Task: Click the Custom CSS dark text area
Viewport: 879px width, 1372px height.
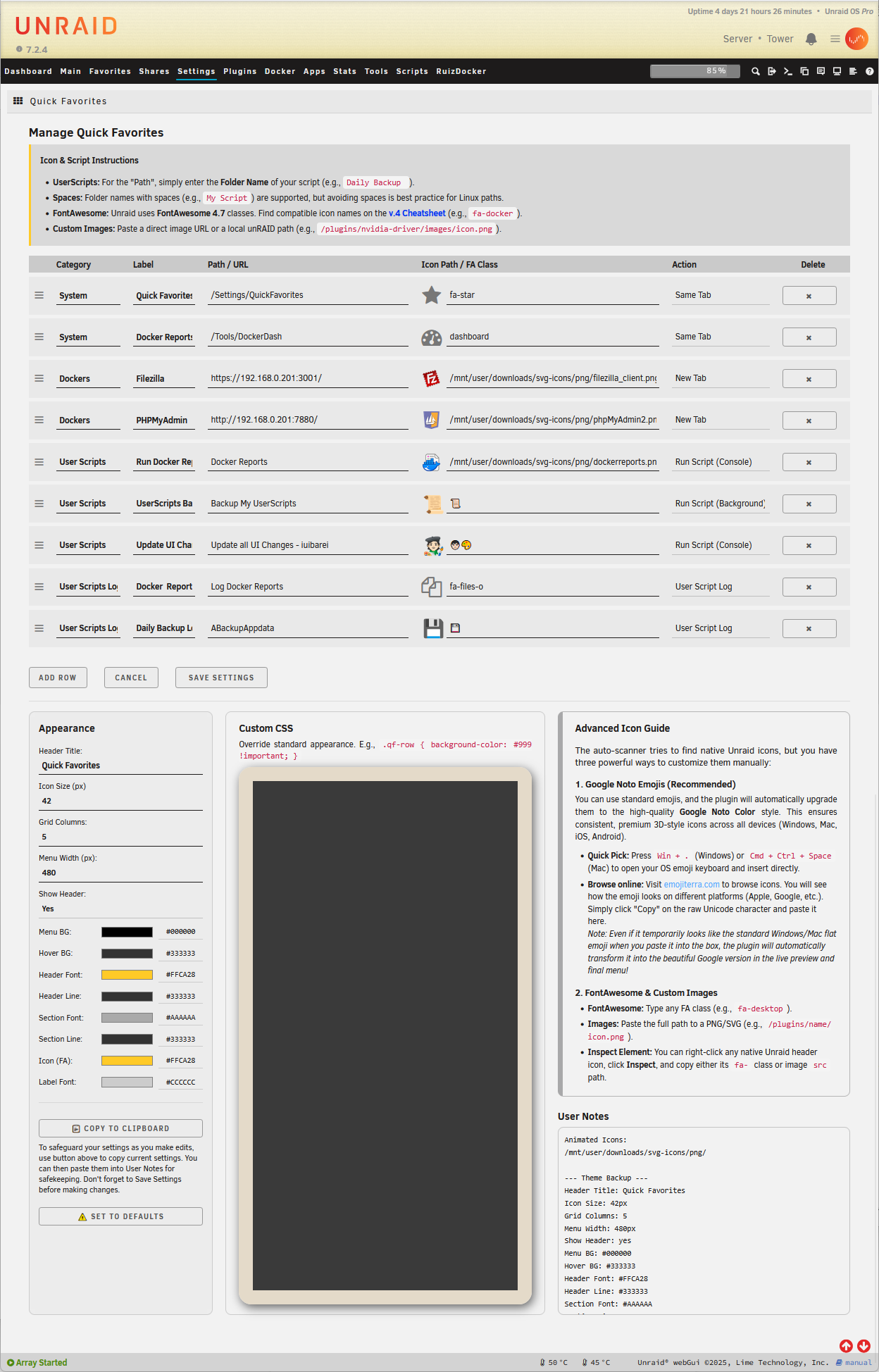Action: (x=385, y=1035)
